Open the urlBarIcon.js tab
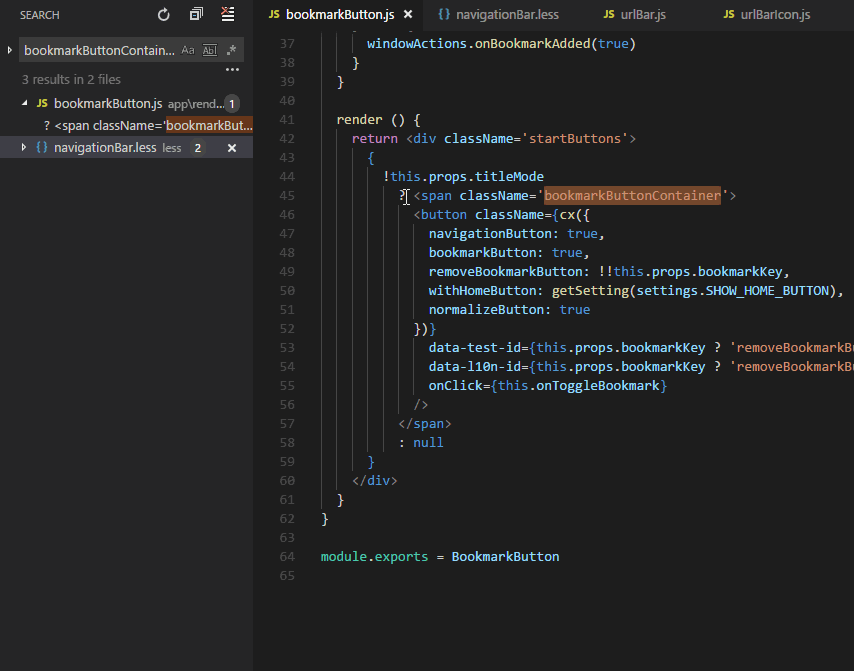This screenshot has width=854, height=671. [x=775, y=15]
